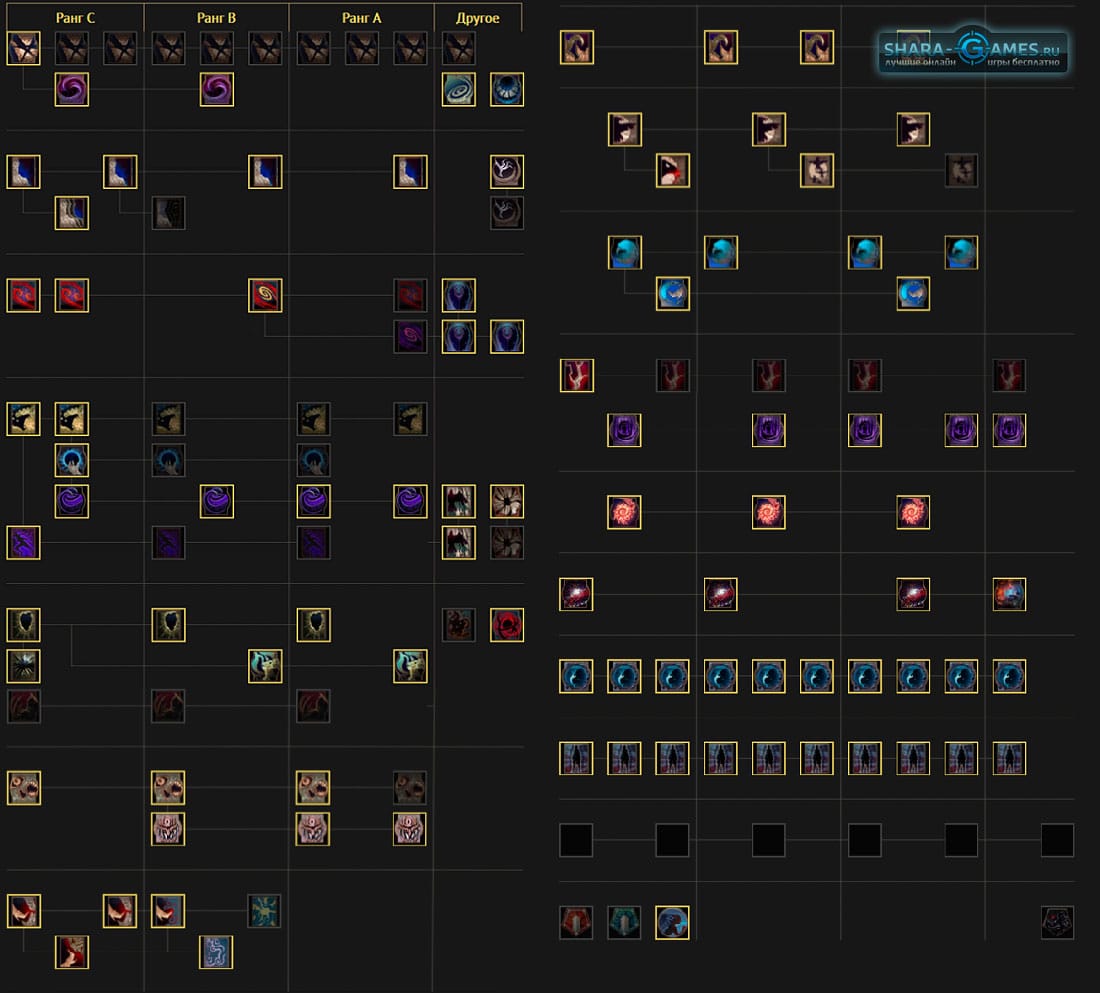Open the Ранг C tab
The width and height of the screenshot is (1100, 993).
[75, 18]
